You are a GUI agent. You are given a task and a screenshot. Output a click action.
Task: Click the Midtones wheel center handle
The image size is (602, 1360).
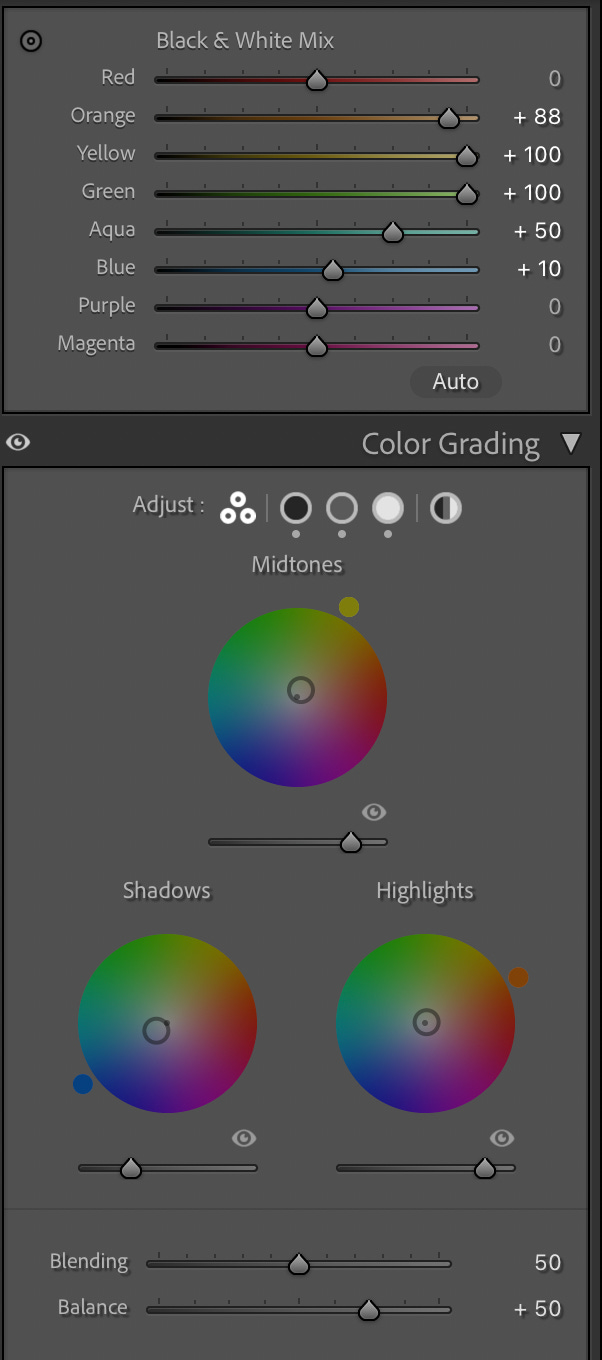300,690
